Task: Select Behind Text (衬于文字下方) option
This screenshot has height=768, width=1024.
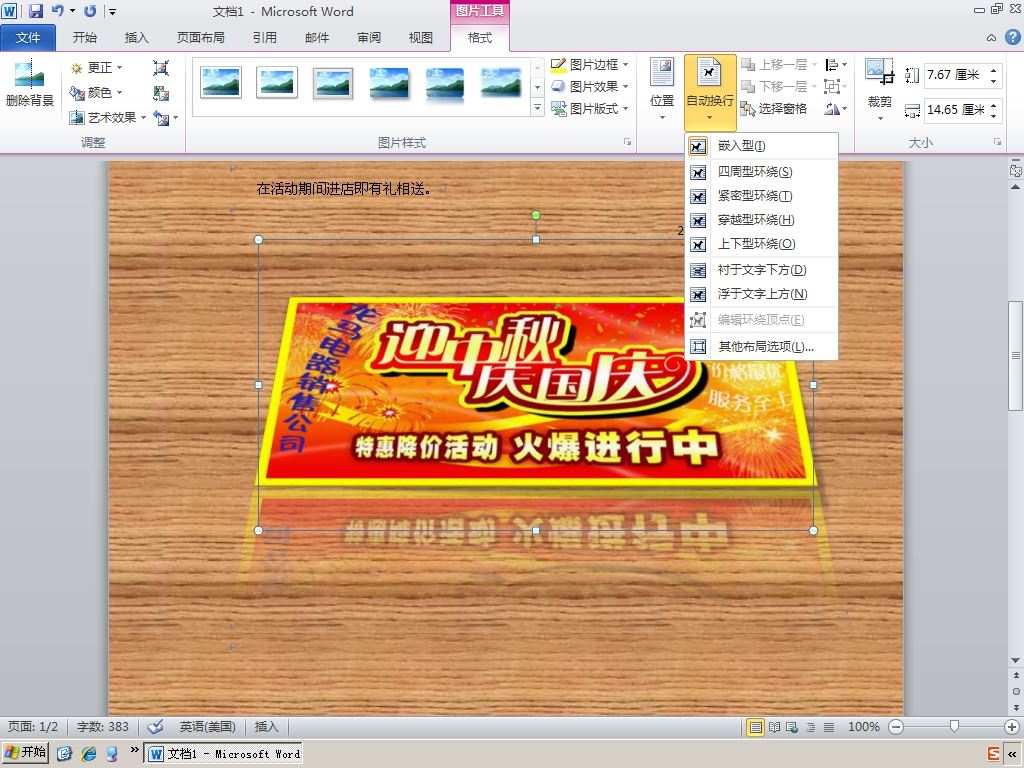Action: pyautogui.click(x=761, y=270)
